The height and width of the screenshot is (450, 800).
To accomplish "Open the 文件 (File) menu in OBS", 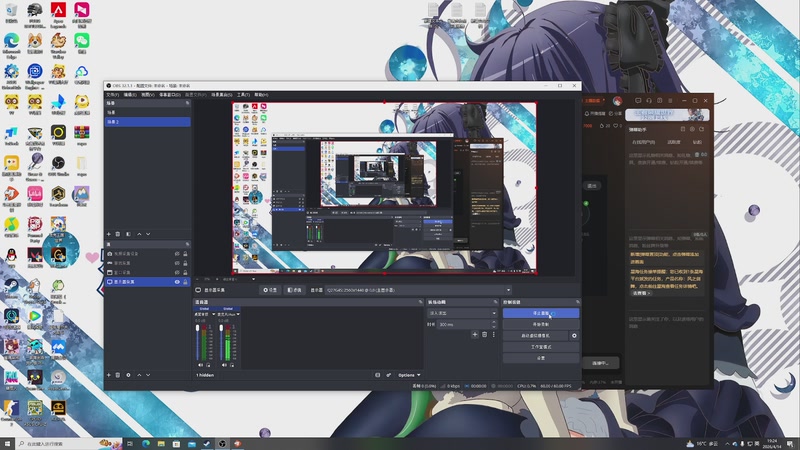I will click(x=112, y=95).
